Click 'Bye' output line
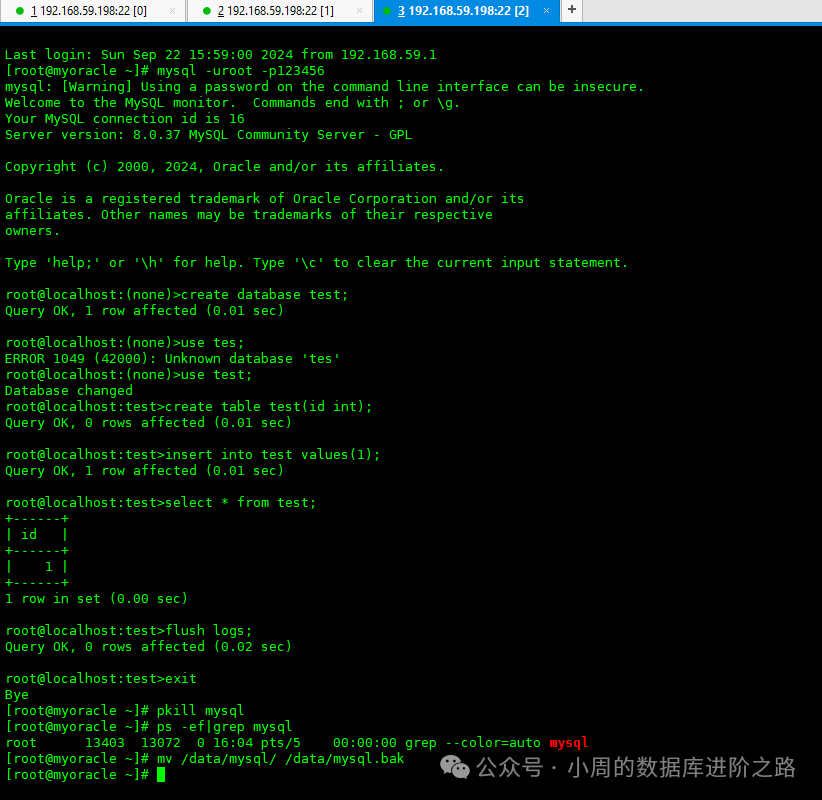Screen dimensions: 822x800 point(17,695)
